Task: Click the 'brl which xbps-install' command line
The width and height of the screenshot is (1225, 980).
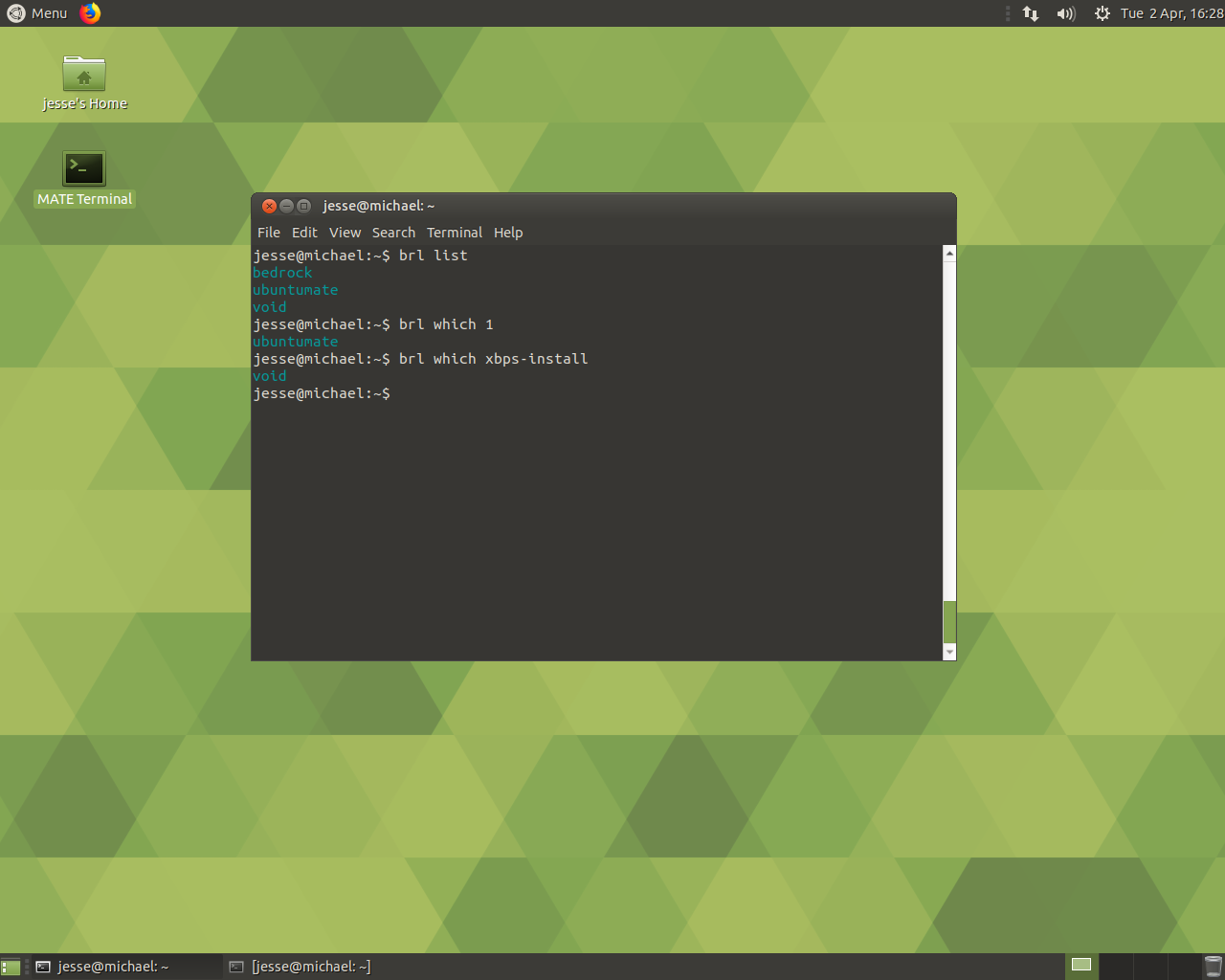Action: point(420,359)
